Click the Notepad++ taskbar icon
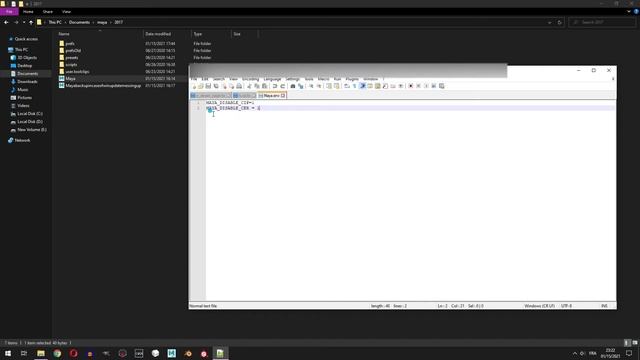Screen dimensions: 640x360 [220, 353]
